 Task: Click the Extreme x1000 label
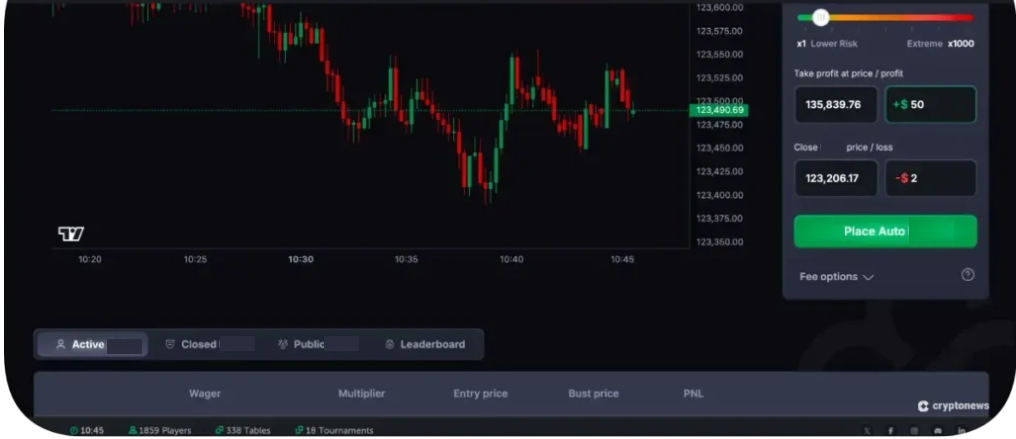[x=940, y=44]
